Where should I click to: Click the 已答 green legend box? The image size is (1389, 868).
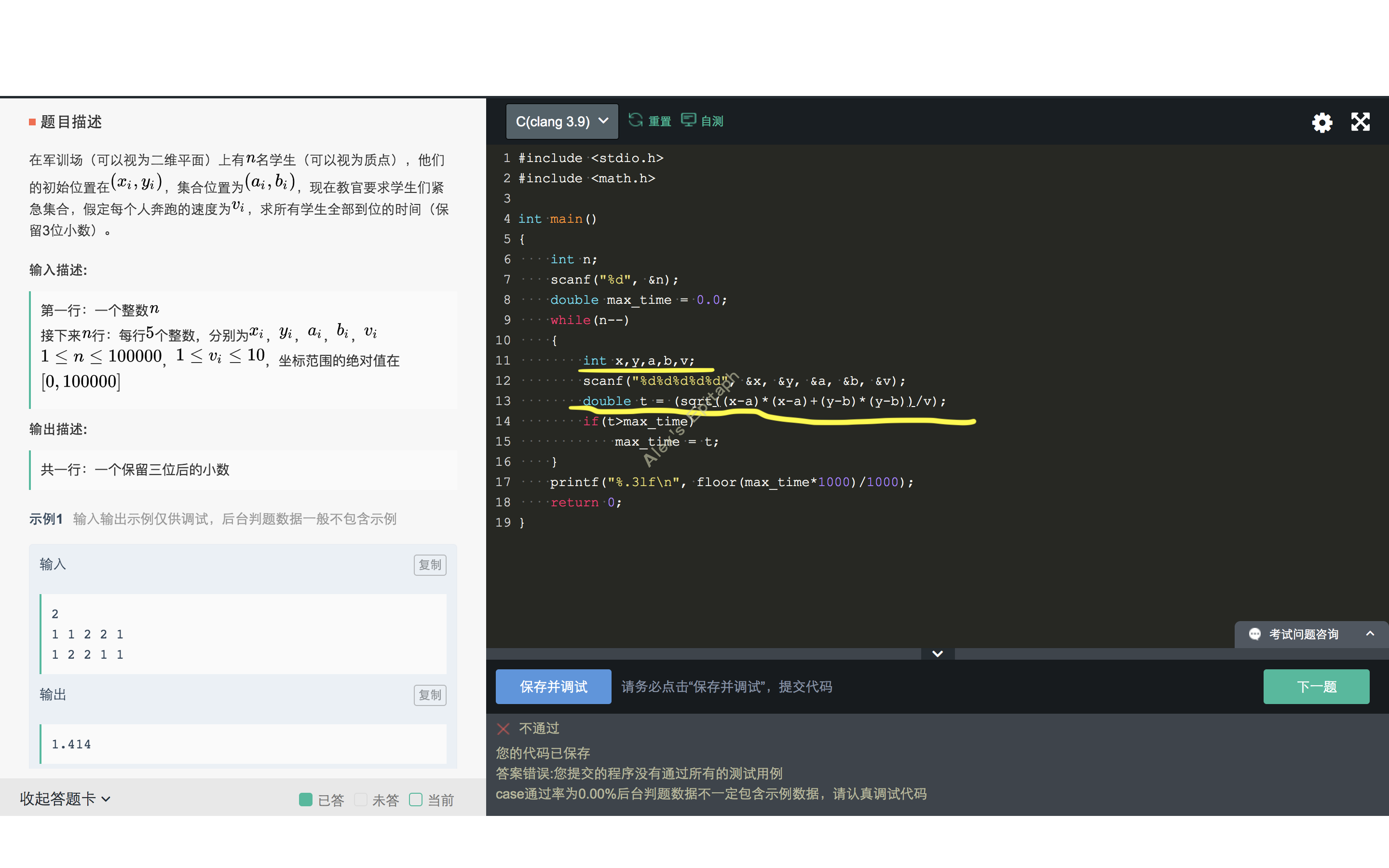(305, 800)
